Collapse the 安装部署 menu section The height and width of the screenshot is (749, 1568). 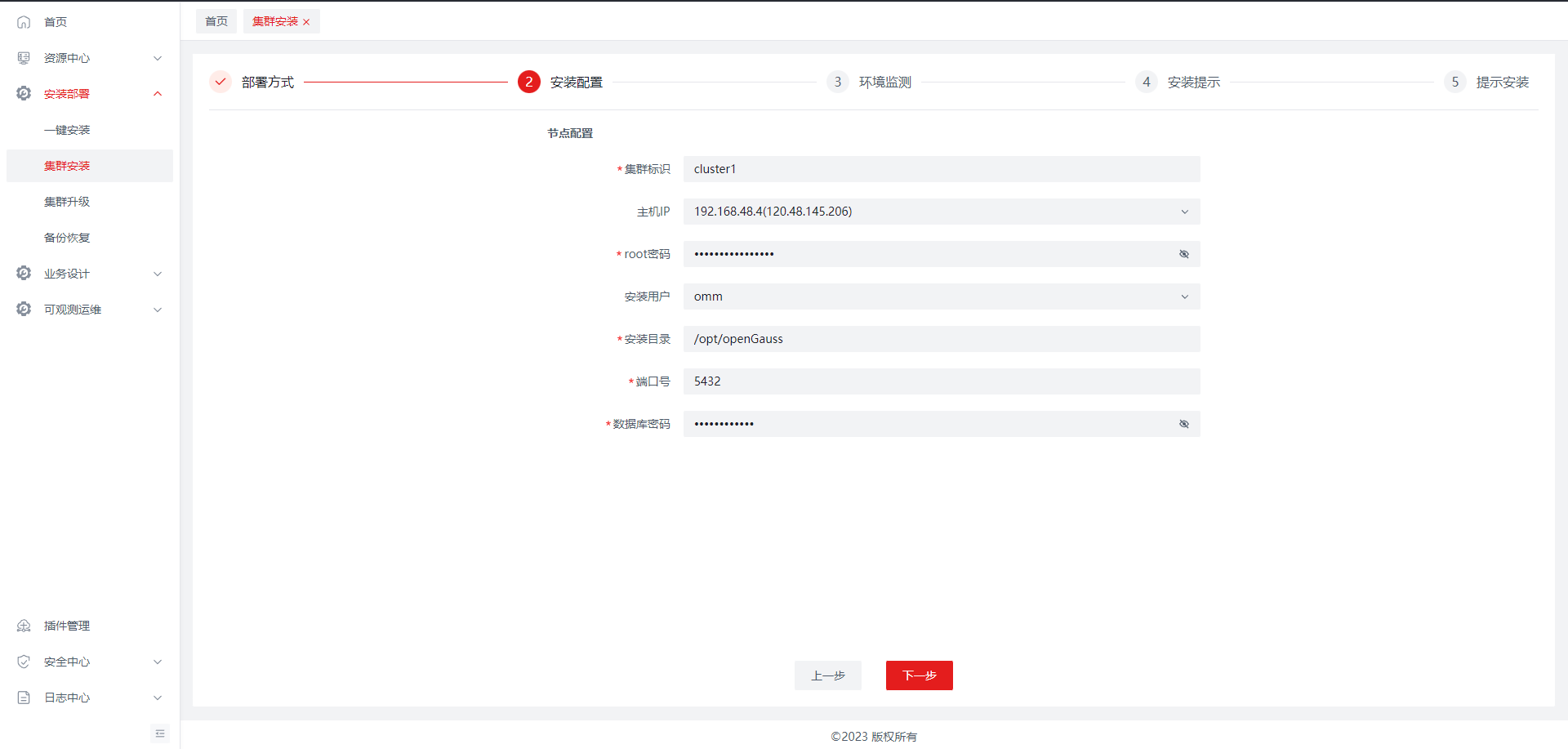(158, 94)
